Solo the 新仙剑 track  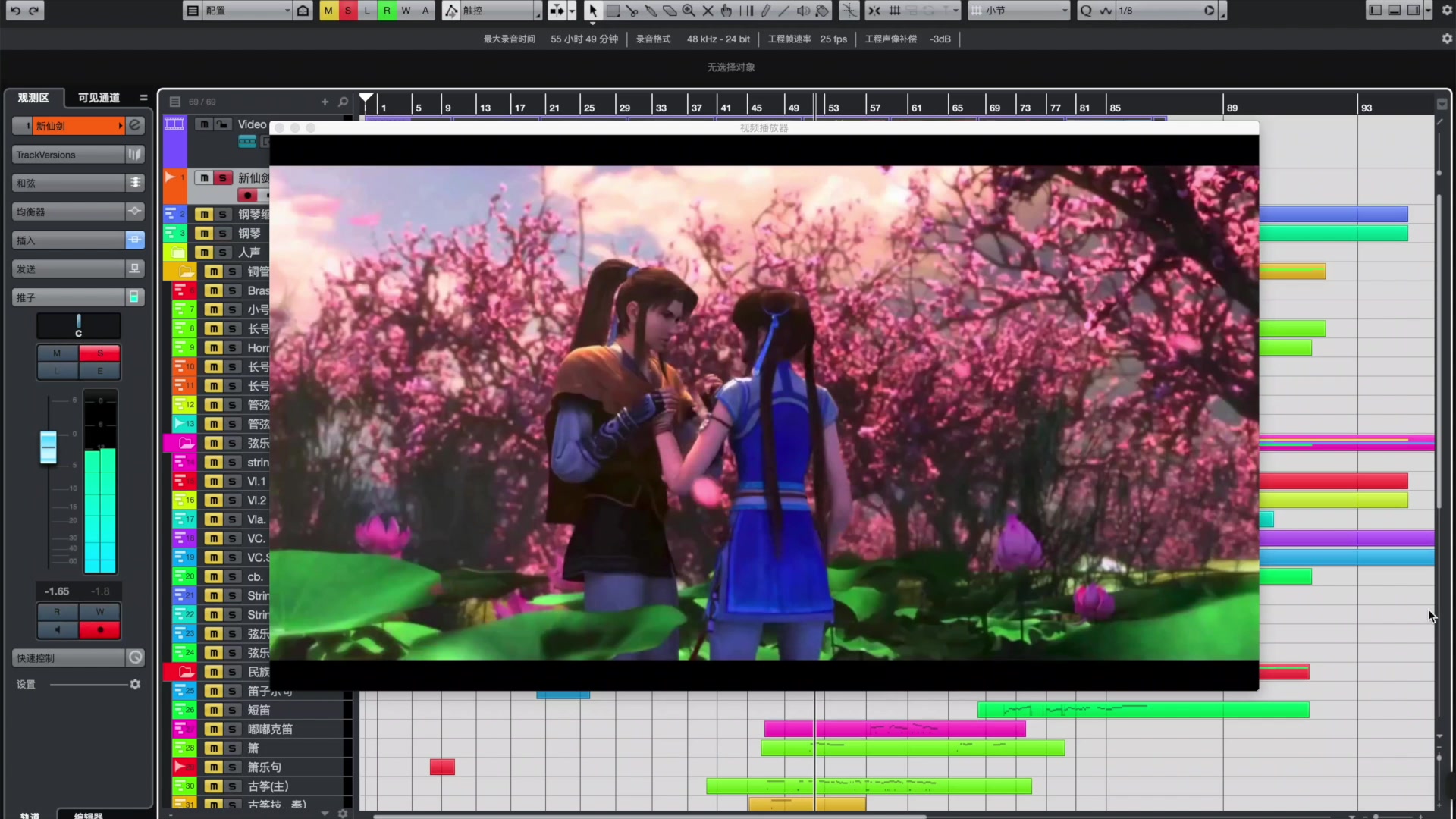[x=222, y=177]
